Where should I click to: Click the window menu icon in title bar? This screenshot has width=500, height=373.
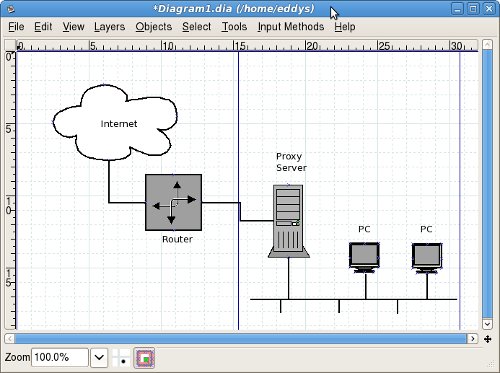point(11,9)
